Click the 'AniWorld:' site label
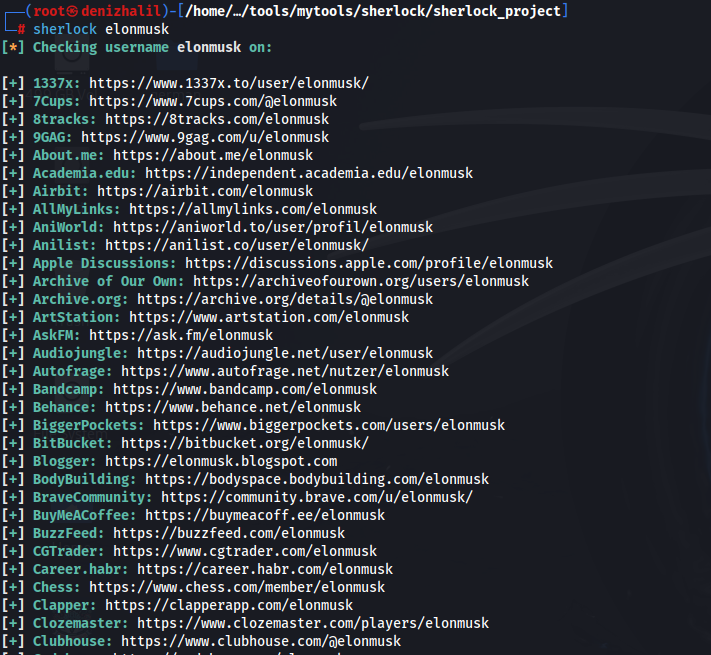 tap(68, 227)
